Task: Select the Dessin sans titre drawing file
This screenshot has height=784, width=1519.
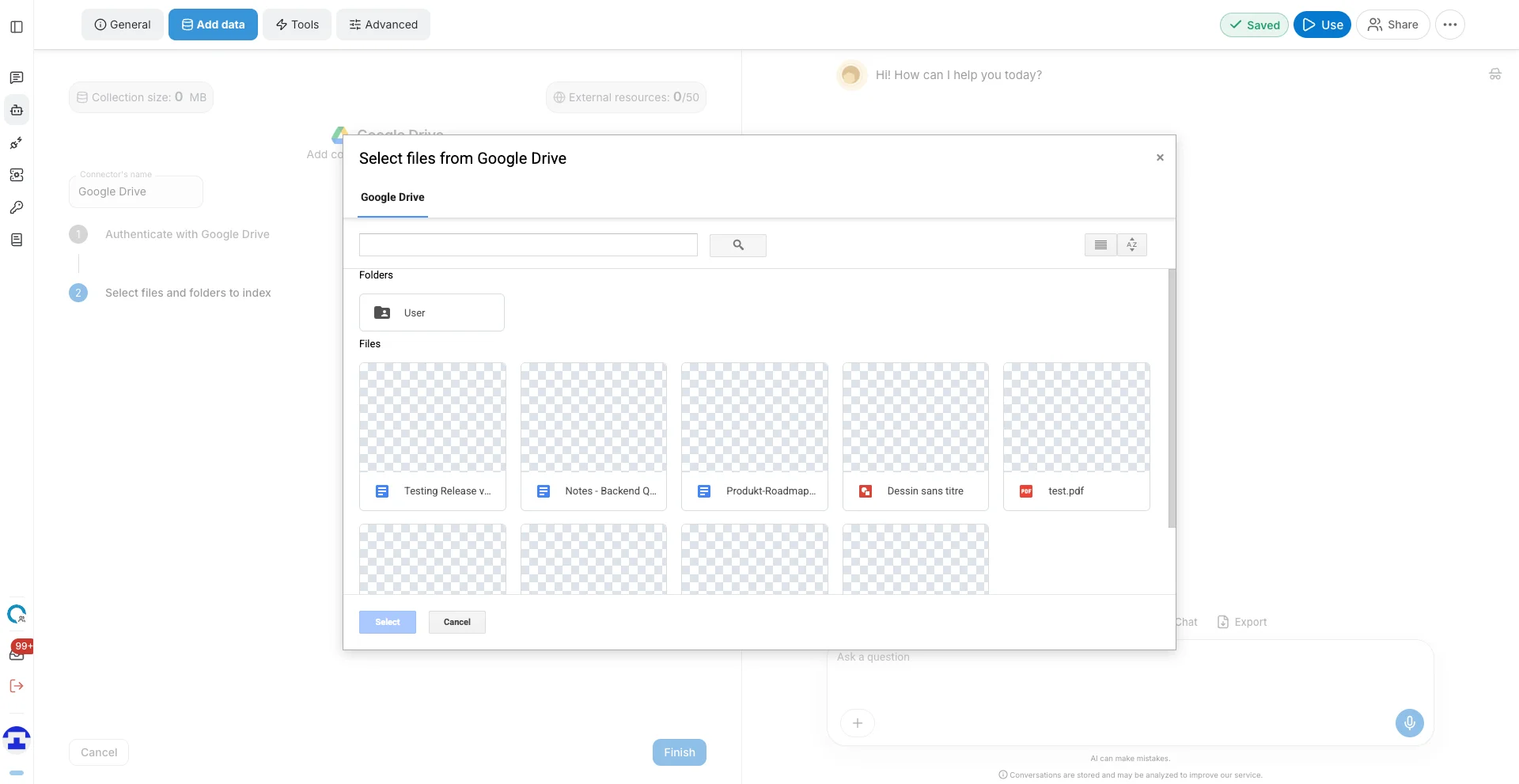Action: pyautogui.click(x=915, y=437)
